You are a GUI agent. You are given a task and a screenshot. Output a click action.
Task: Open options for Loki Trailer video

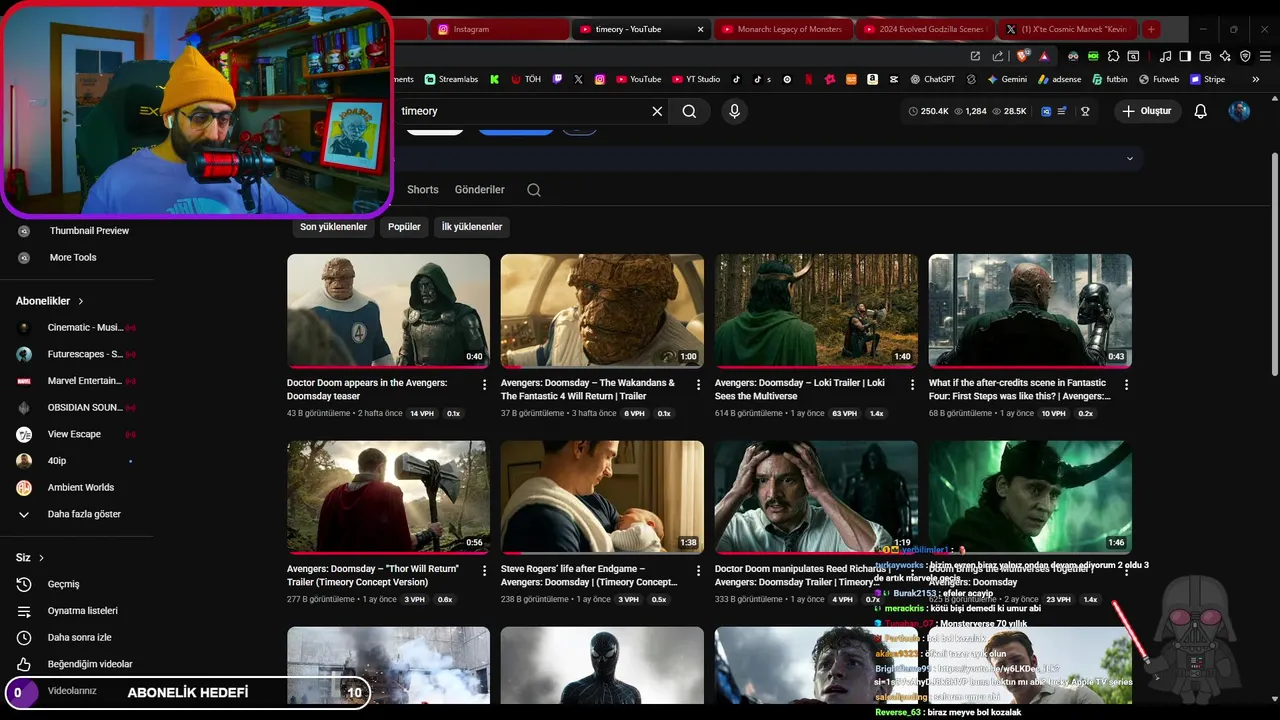coord(913,384)
